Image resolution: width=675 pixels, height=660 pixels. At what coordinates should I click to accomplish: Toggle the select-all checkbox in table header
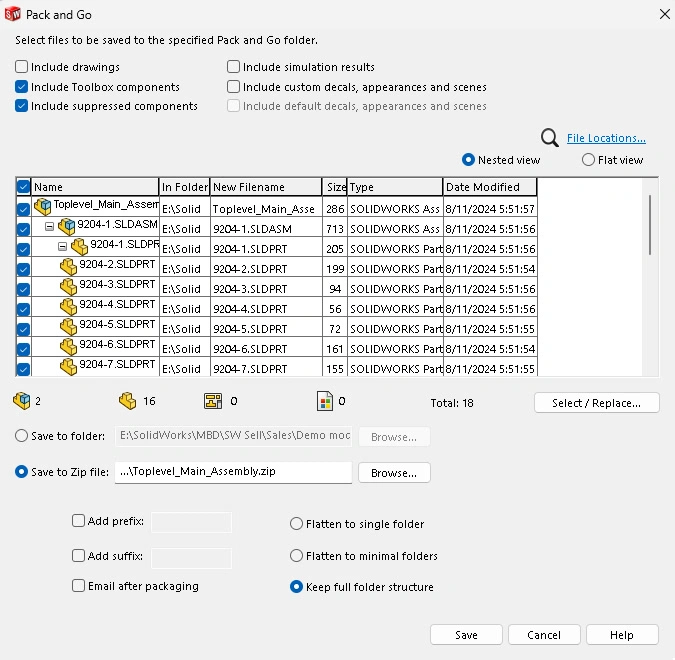click(23, 187)
